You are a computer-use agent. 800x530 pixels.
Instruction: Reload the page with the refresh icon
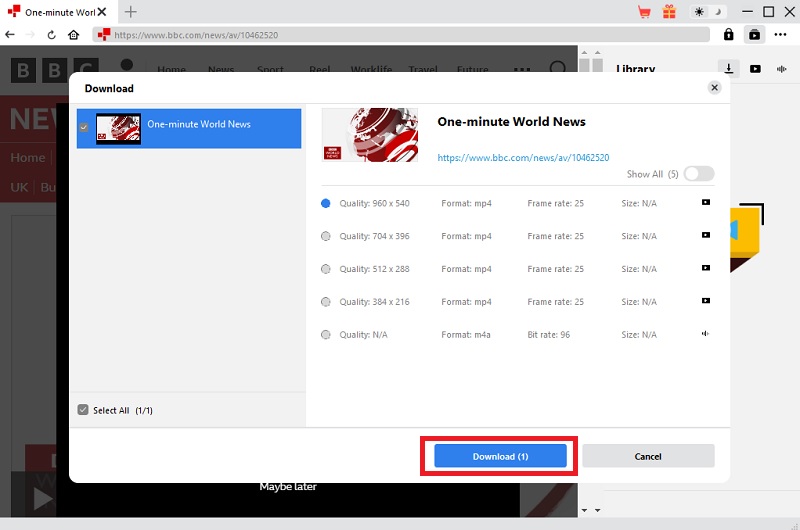(x=52, y=35)
